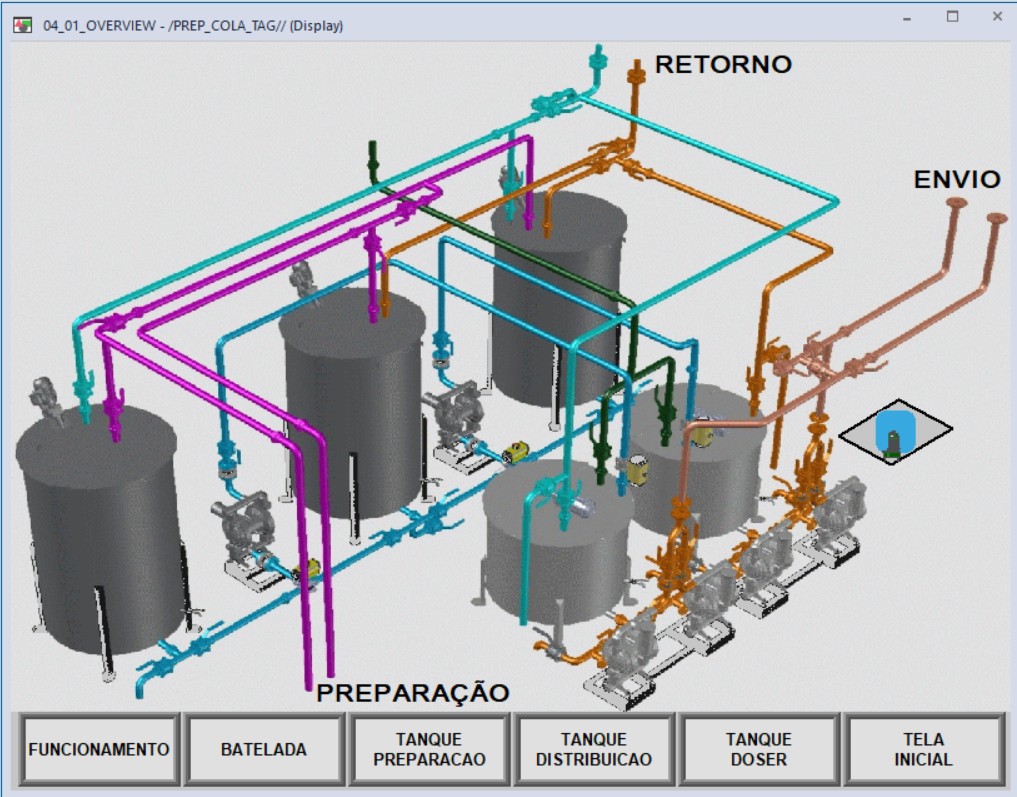
Task: Click the blue sump pump diamond icon
Action: click(x=896, y=432)
